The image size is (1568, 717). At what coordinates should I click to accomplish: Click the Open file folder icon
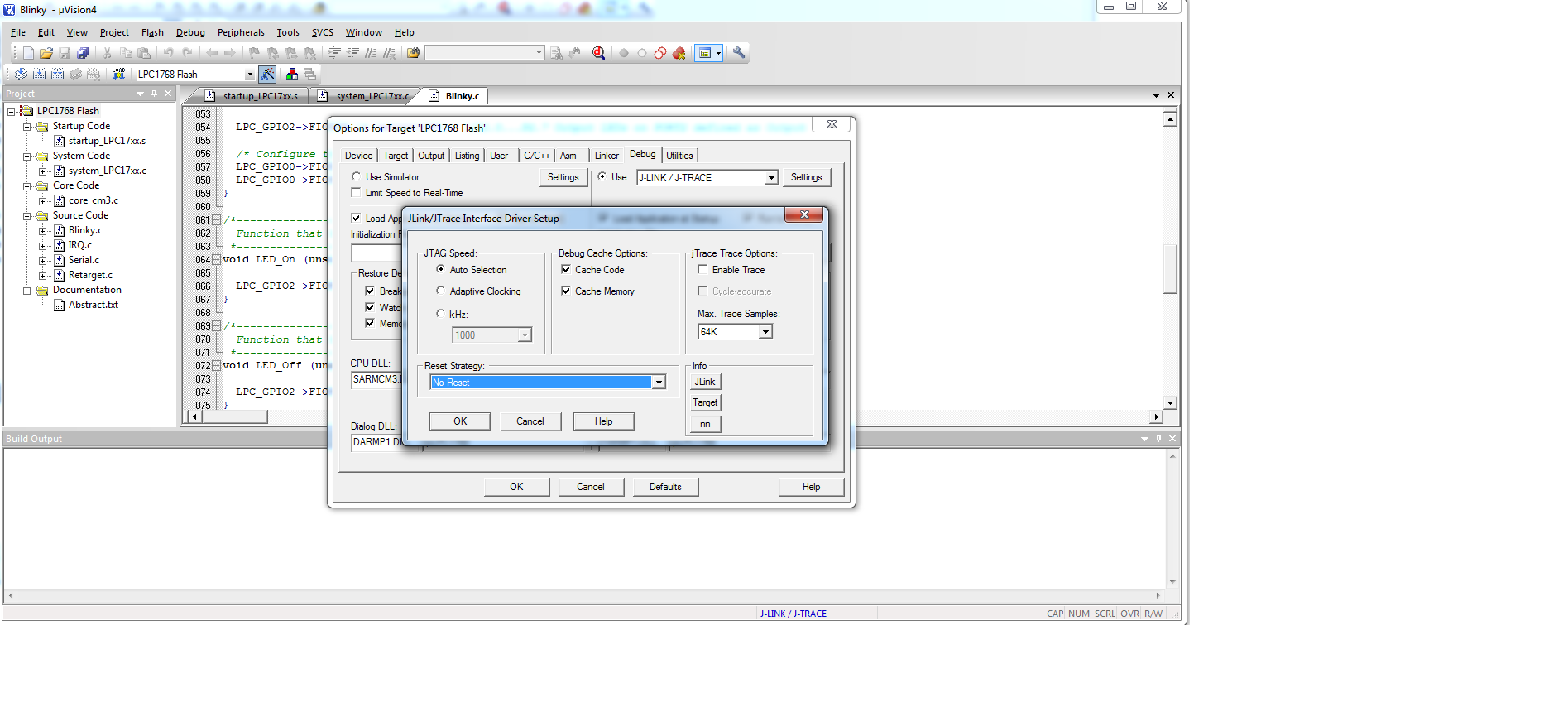[46, 53]
